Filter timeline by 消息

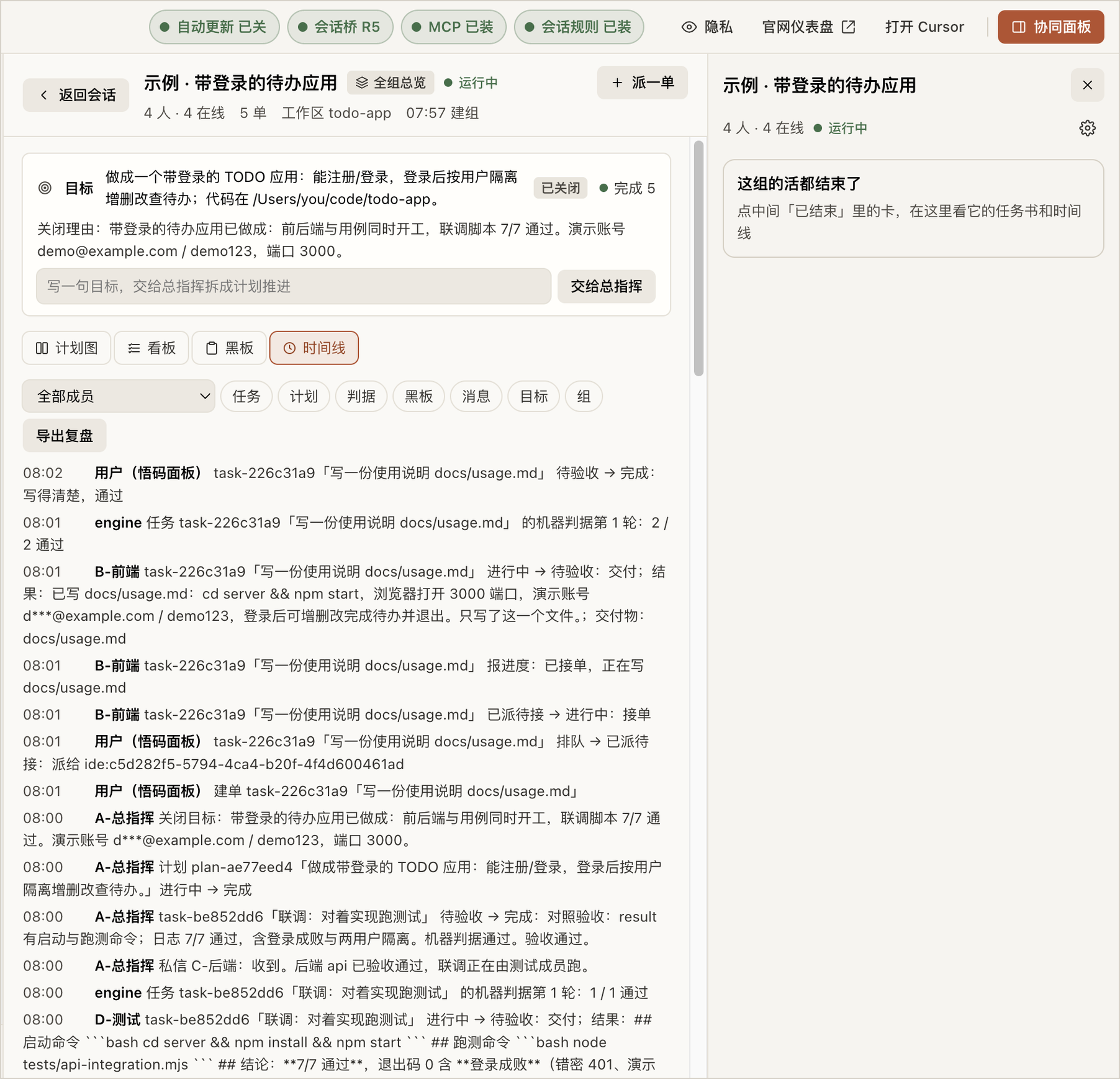(x=476, y=396)
